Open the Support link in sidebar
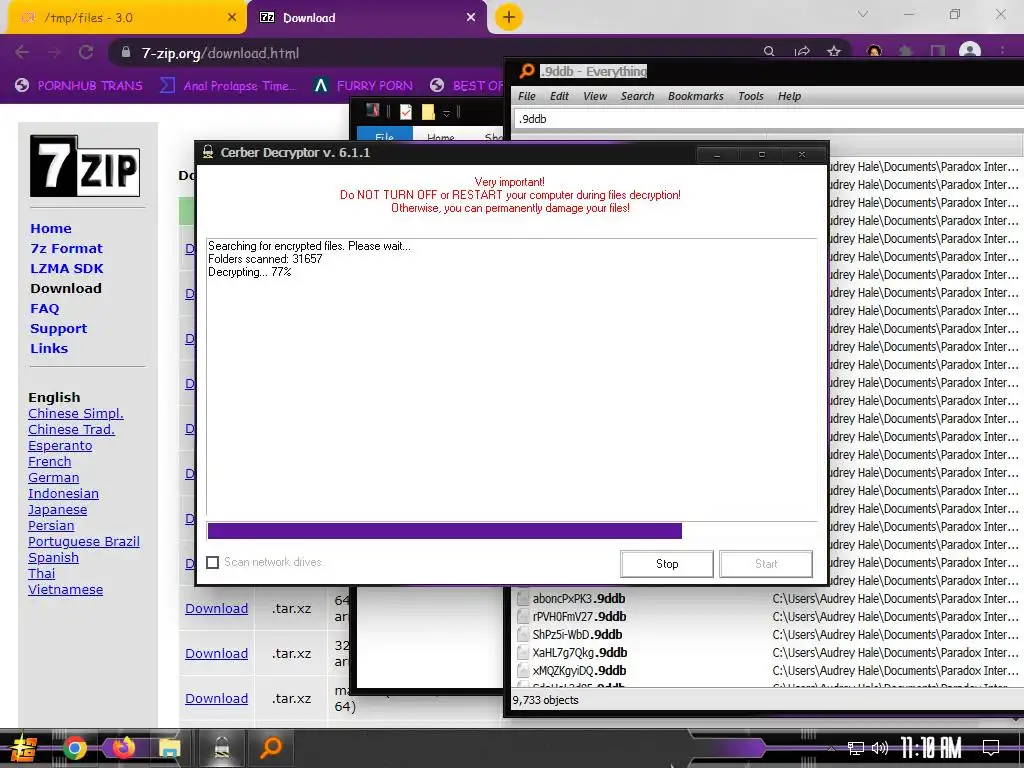 (x=58, y=328)
